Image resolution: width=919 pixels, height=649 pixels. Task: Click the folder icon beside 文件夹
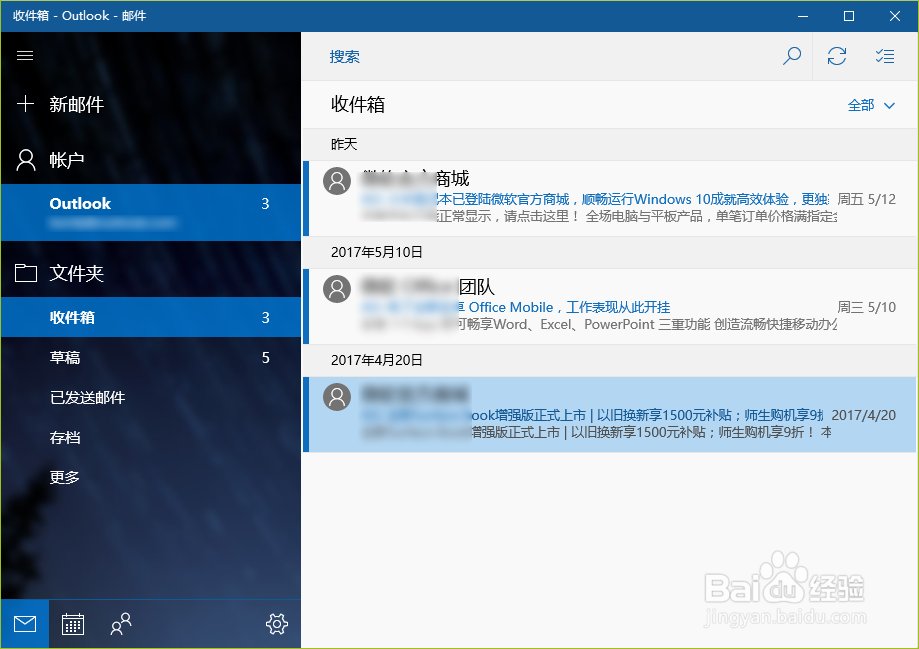pyautogui.click(x=26, y=273)
